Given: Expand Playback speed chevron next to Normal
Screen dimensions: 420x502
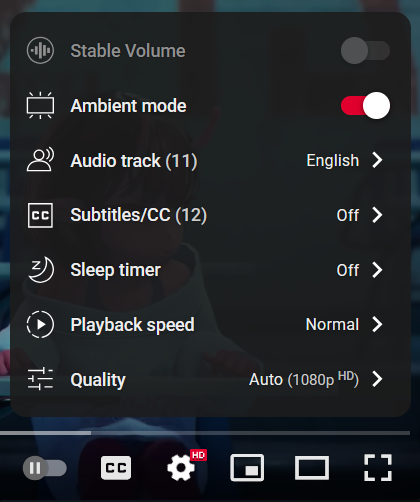Looking at the screenshot, I should (377, 324).
